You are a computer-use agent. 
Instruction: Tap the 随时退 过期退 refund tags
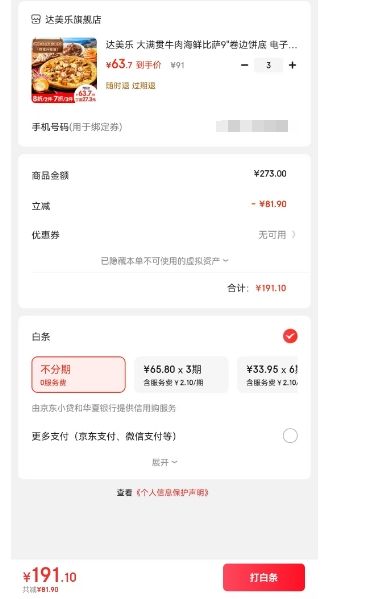(x=131, y=86)
